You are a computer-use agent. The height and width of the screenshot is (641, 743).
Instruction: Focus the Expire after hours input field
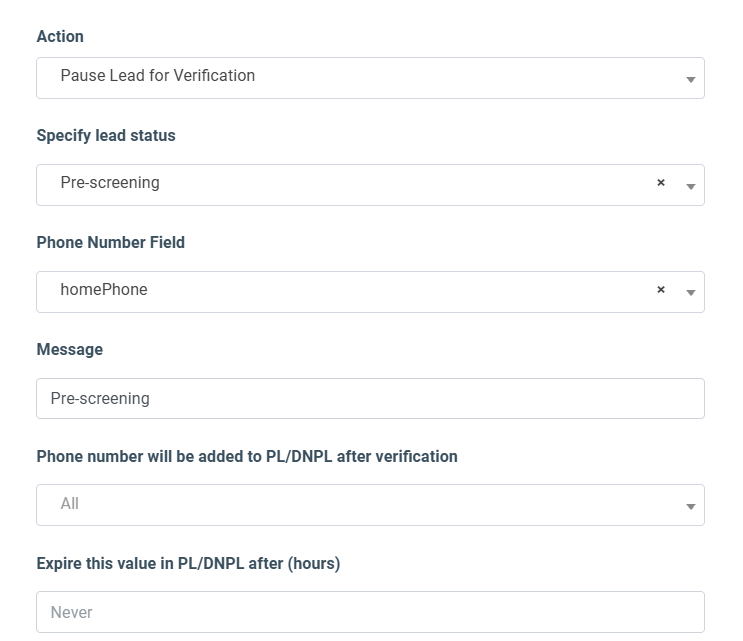point(370,612)
